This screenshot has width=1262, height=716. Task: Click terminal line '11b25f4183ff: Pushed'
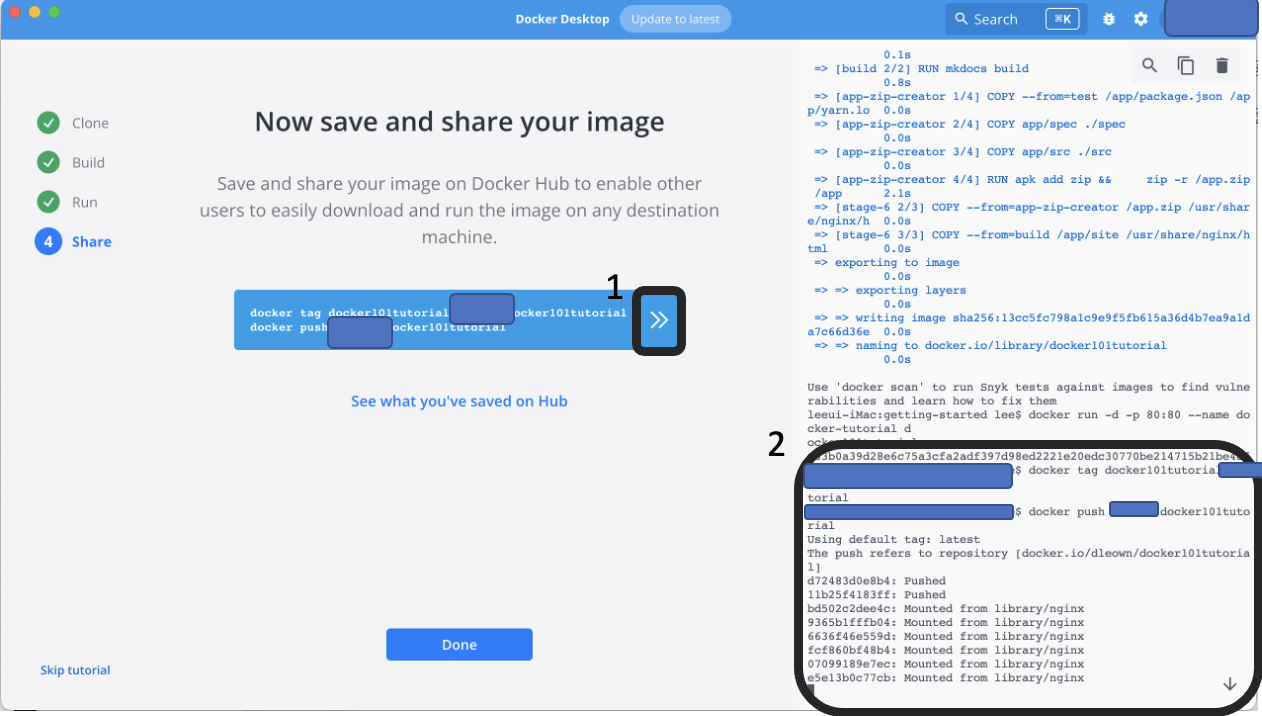click(x=876, y=594)
